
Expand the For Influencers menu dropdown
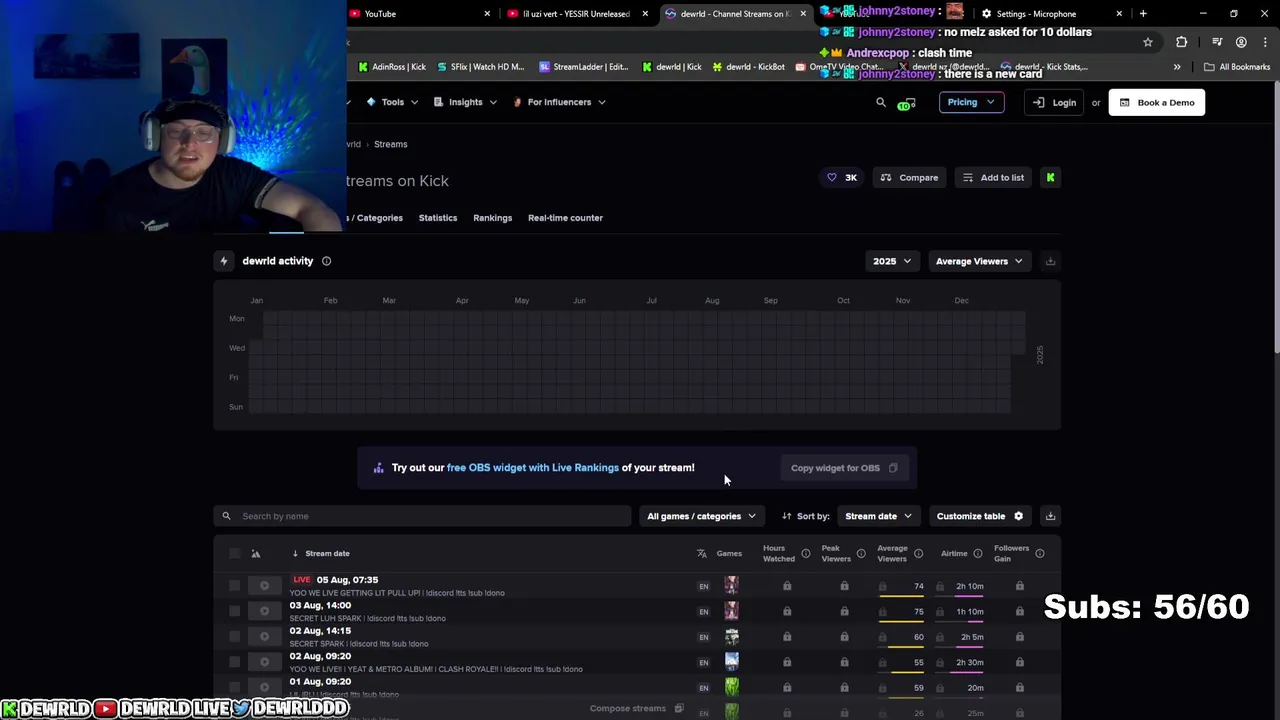tap(559, 102)
